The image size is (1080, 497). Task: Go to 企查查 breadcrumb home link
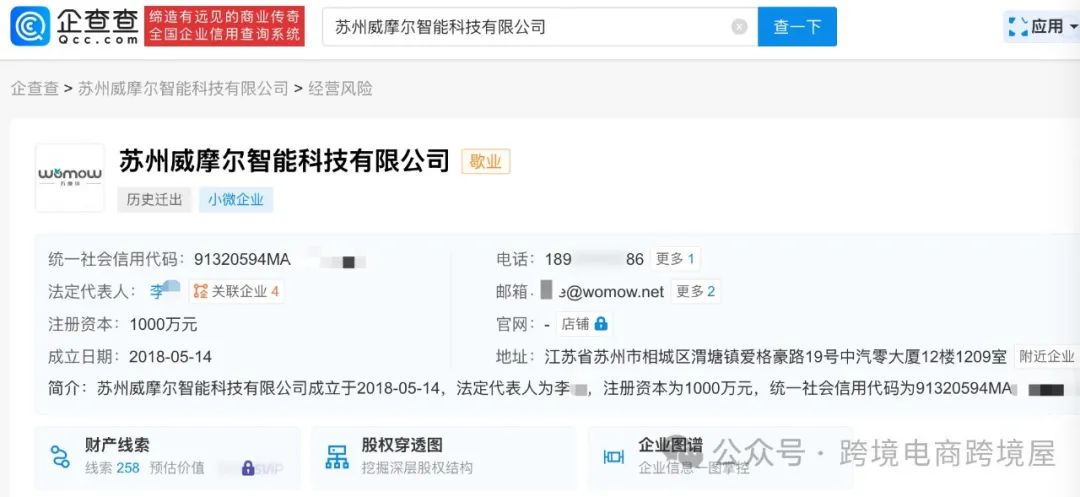34,88
